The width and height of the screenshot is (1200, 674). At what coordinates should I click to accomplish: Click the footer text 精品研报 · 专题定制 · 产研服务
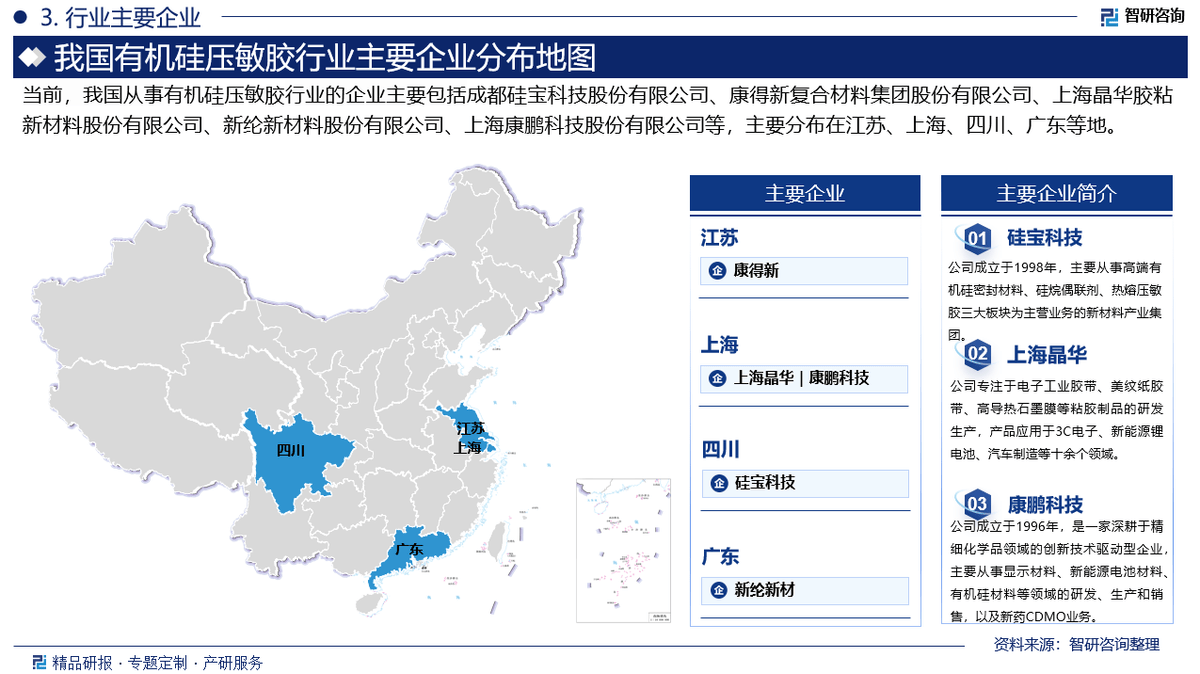point(157,662)
